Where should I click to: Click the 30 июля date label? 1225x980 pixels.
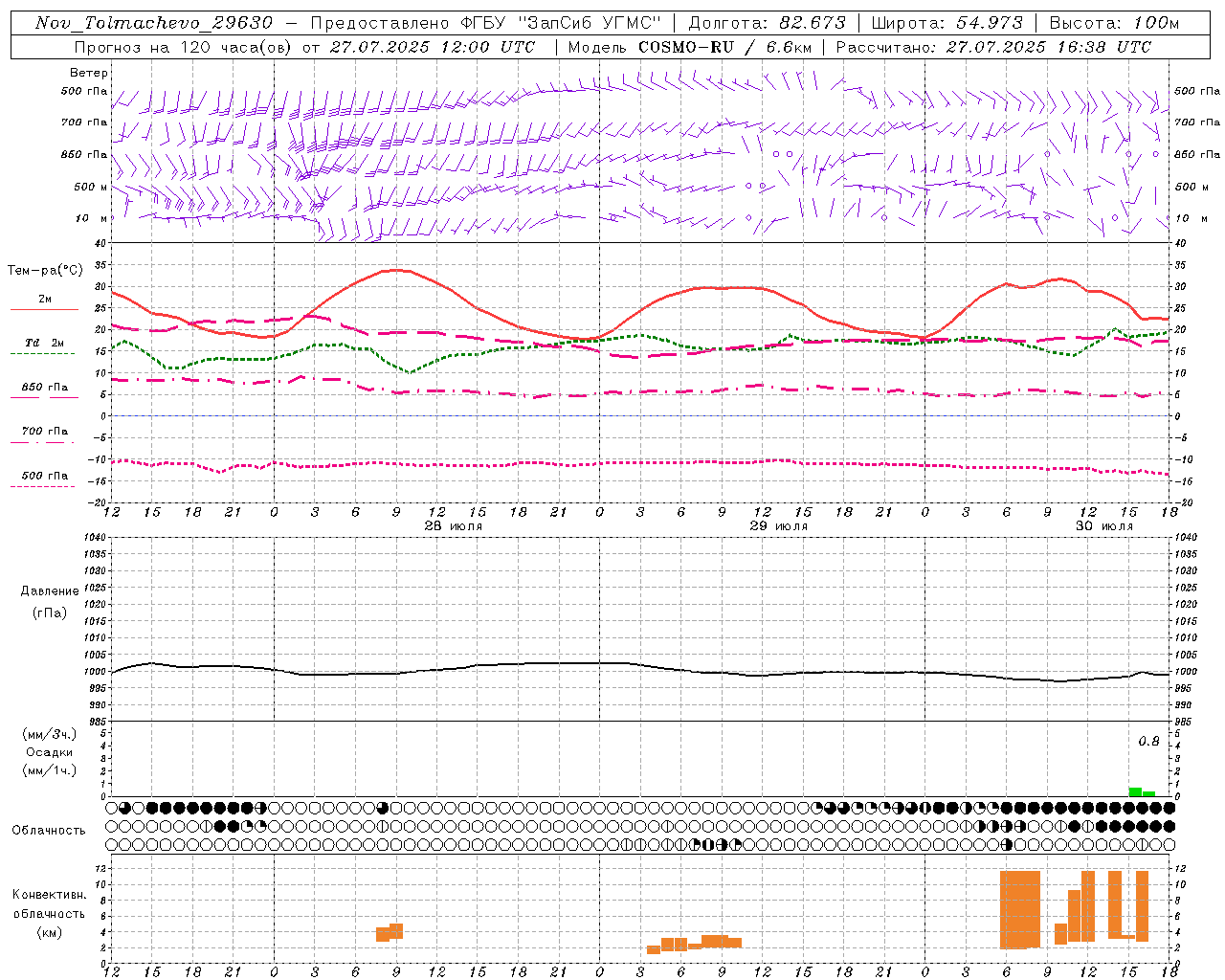[1104, 525]
